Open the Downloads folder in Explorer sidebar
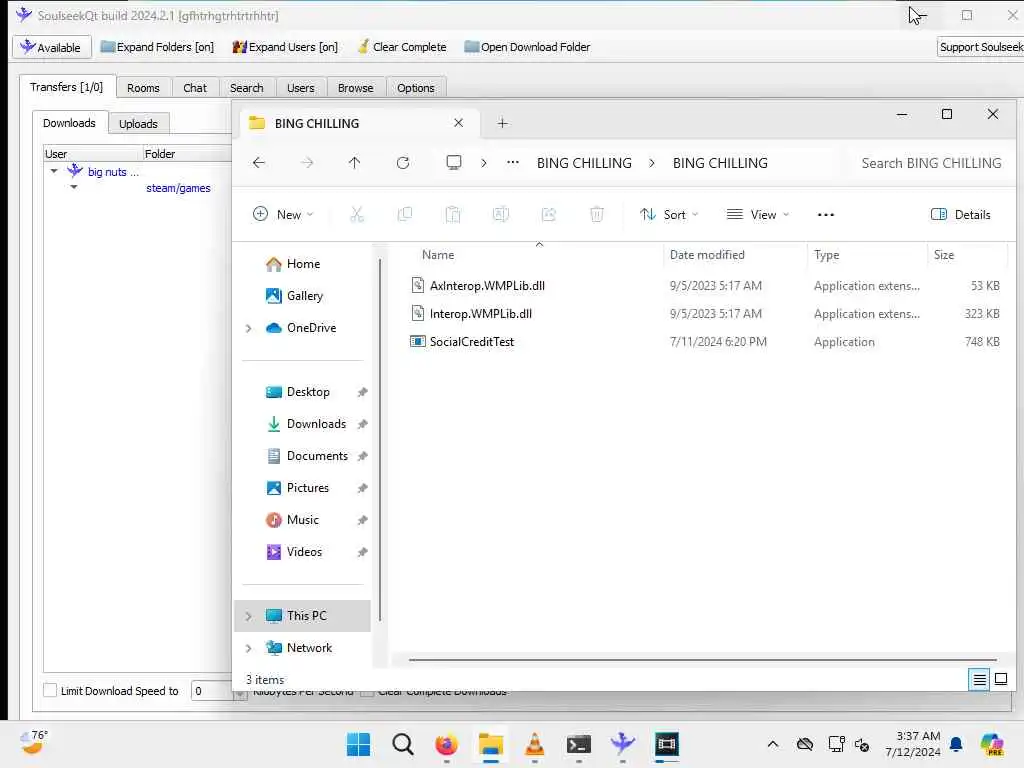The image size is (1024, 768). (307, 424)
